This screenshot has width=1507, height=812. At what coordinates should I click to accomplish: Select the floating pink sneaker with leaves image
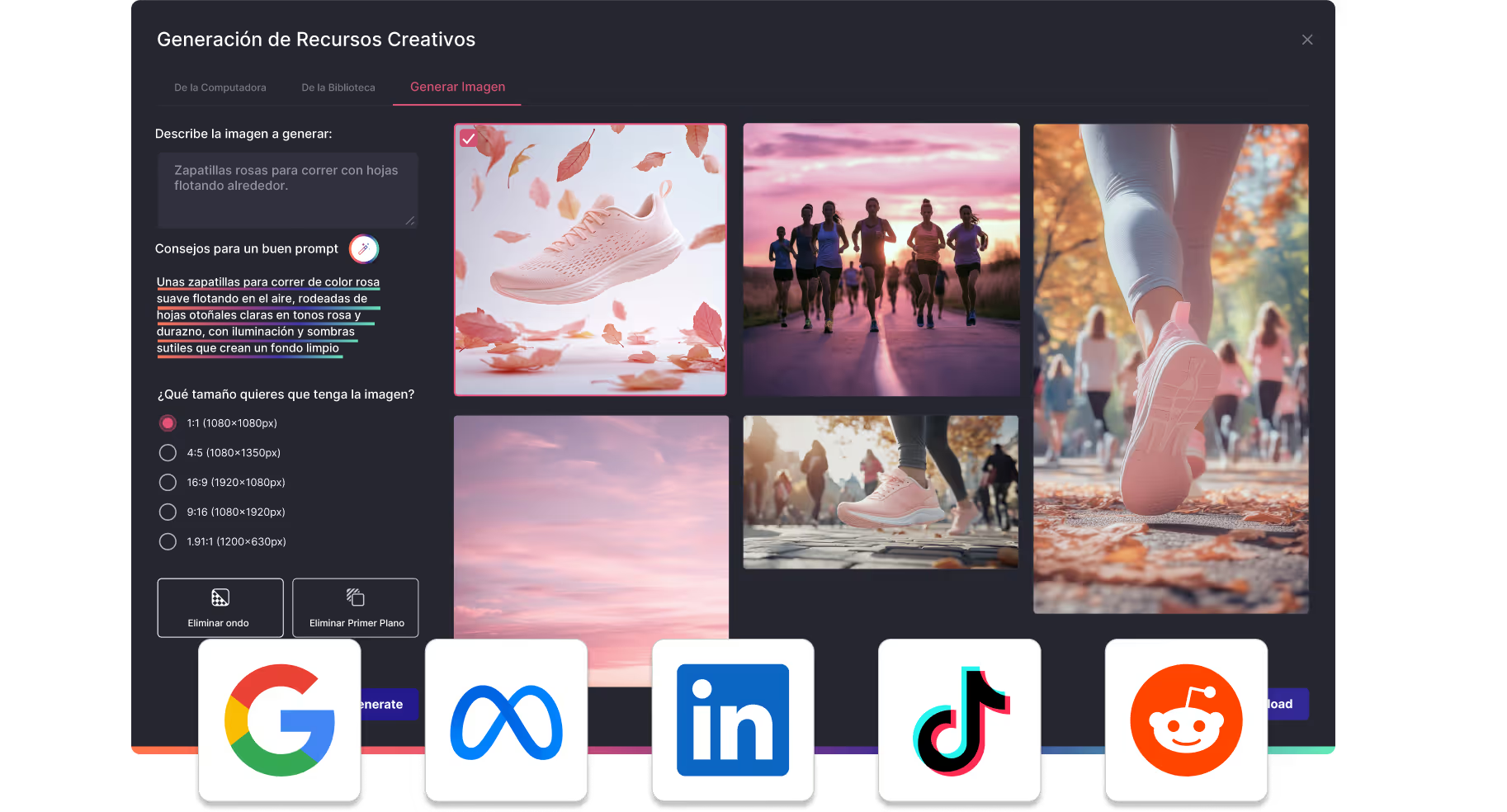coord(591,260)
